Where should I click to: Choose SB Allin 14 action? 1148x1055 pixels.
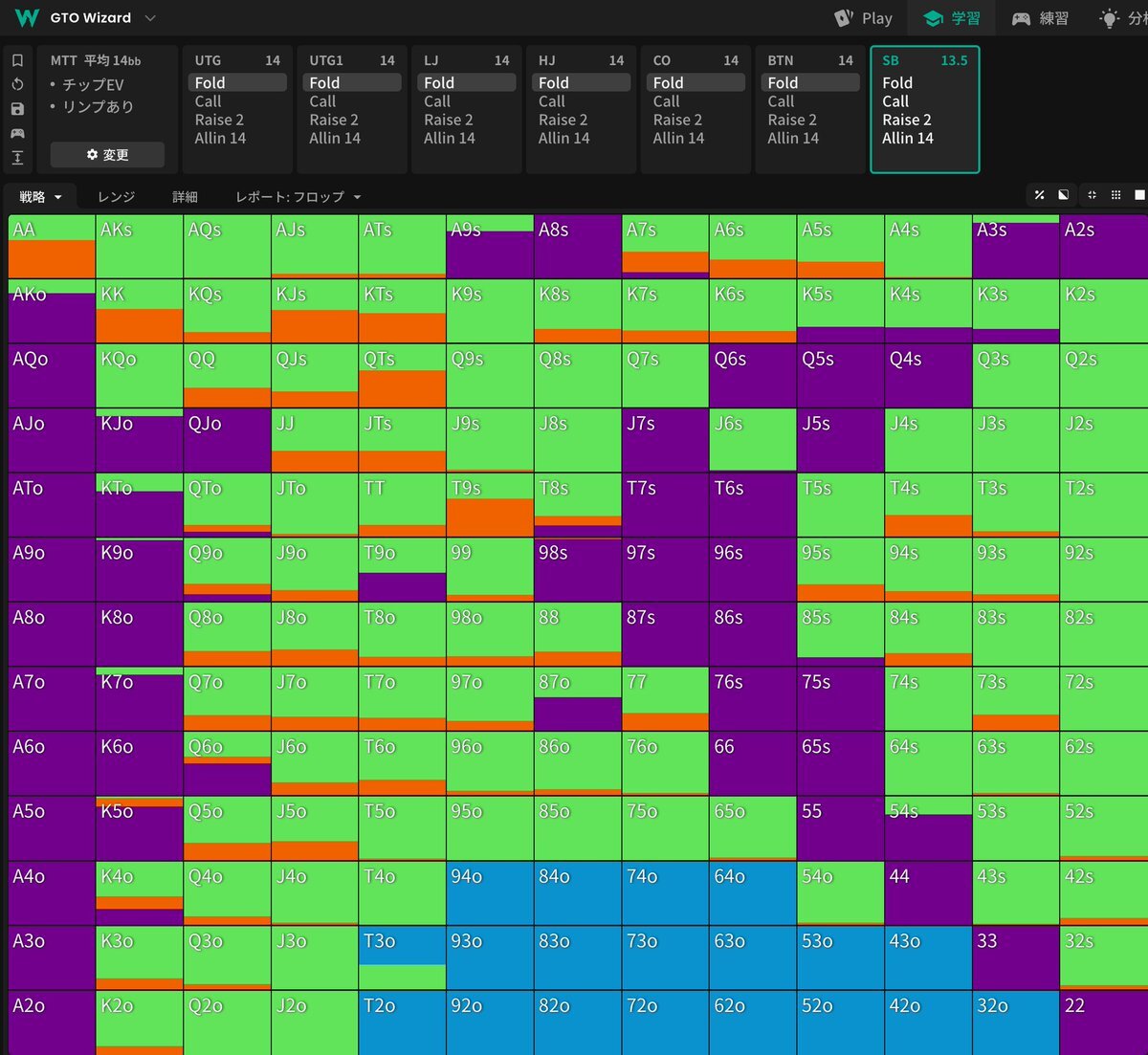(908, 138)
